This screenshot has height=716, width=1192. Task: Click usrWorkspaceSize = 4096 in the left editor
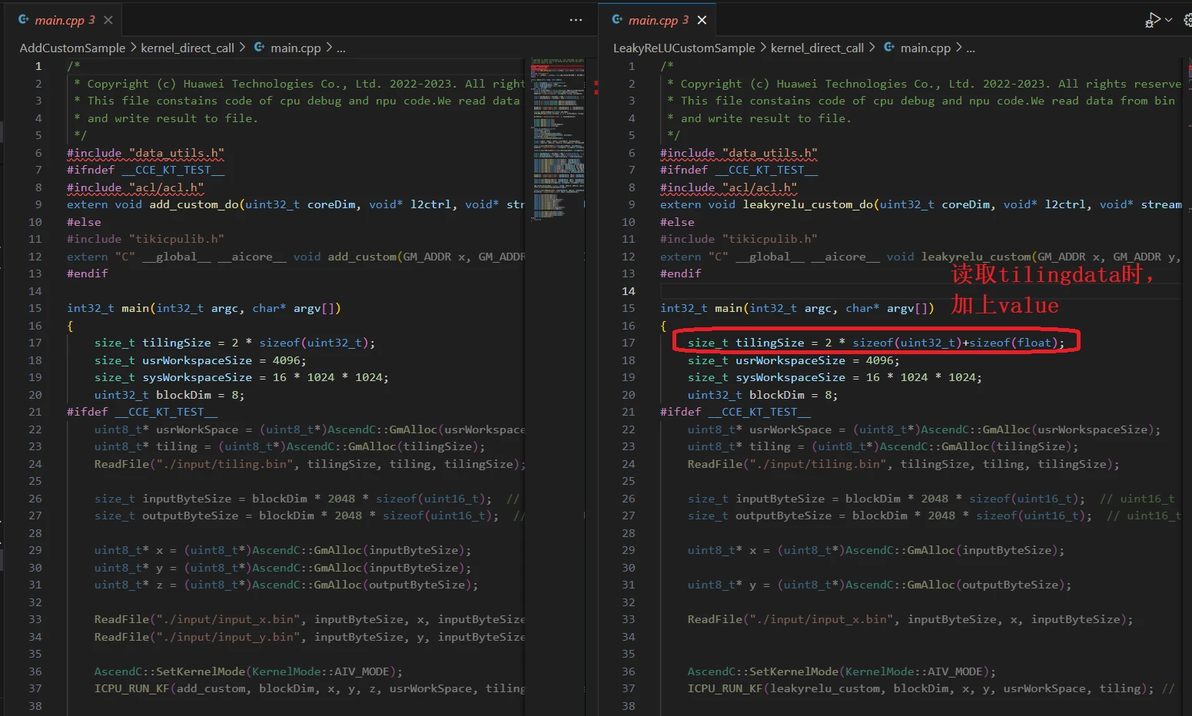[x=200, y=360]
